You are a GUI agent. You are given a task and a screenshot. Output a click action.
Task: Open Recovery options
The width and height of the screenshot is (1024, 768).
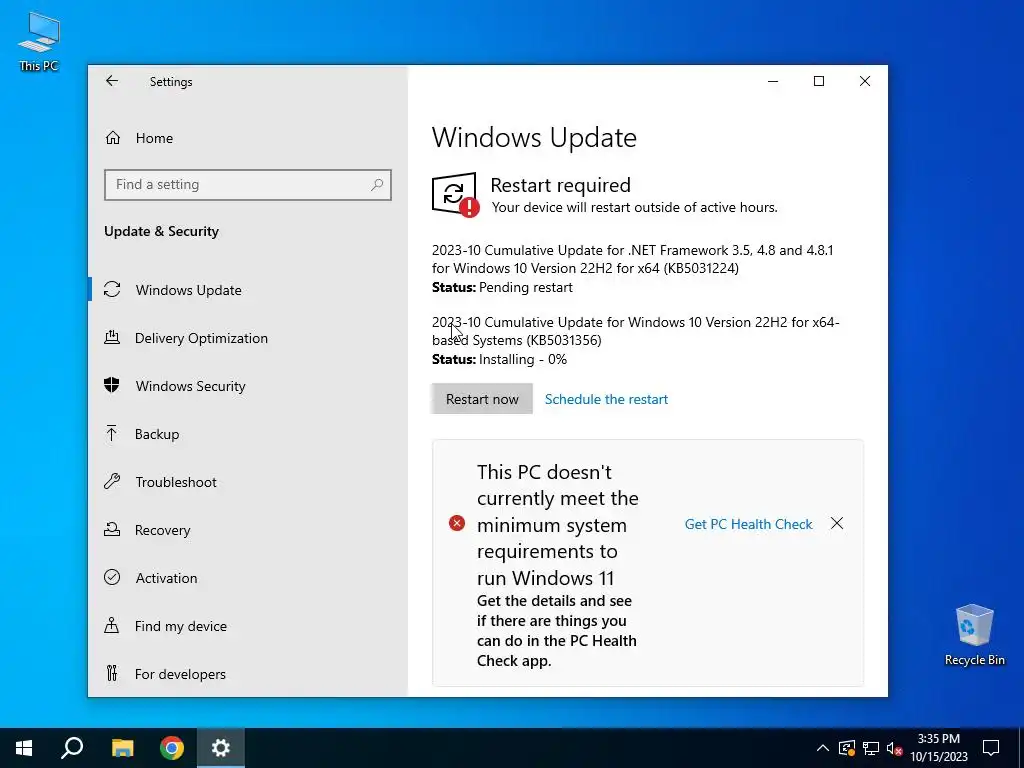tap(248, 530)
